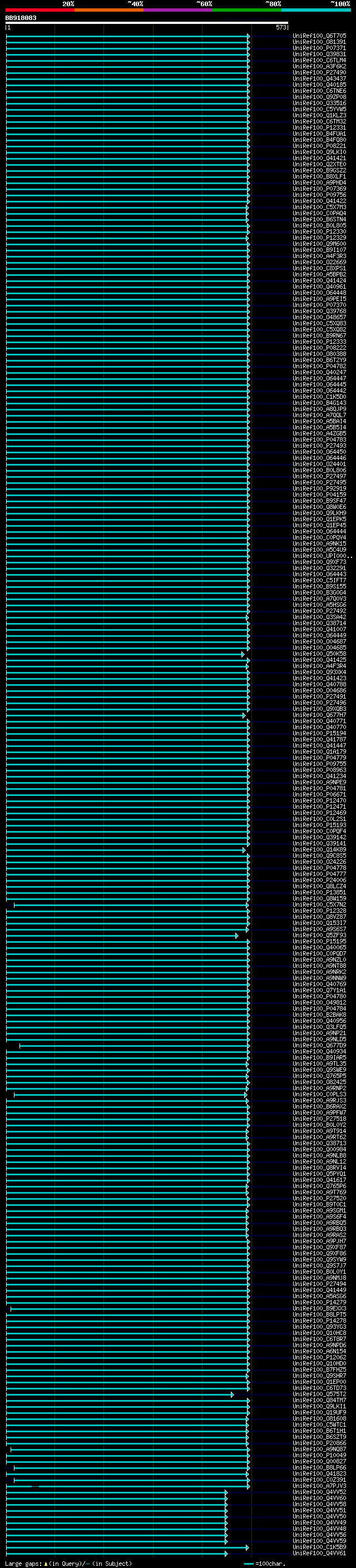Image resolution: width=356 pixels, height=1568 pixels.
Task: Select the UniRef100_P14279 hit label
Action: click(319, 1302)
